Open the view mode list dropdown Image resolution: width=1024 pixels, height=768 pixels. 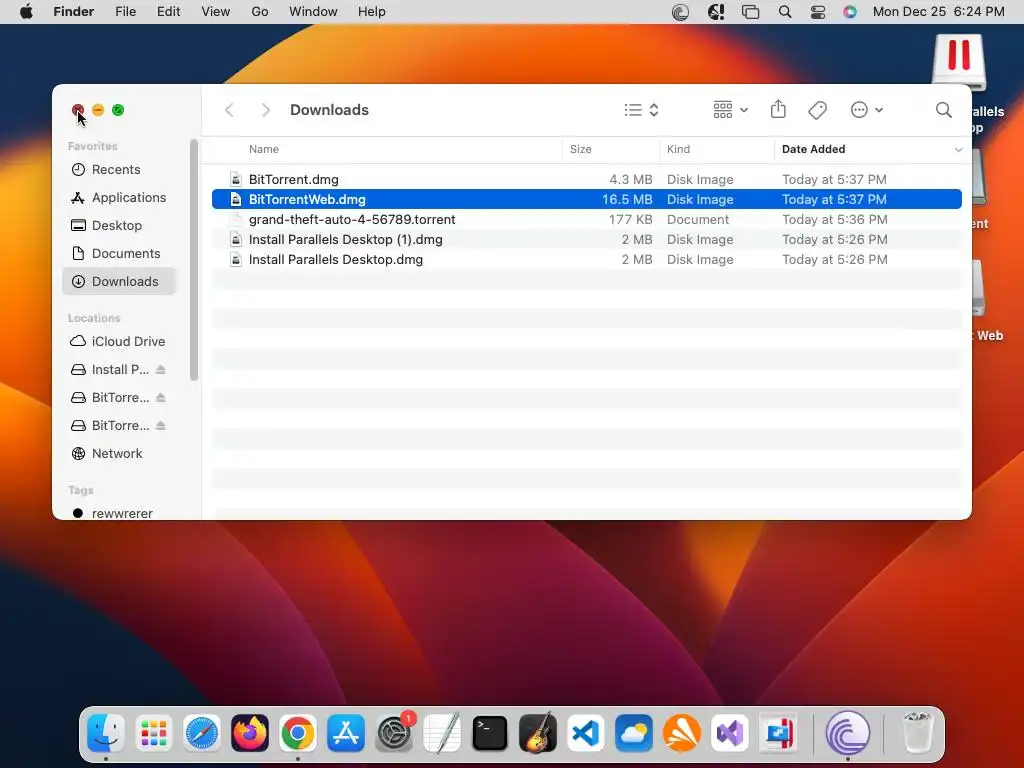click(x=641, y=110)
